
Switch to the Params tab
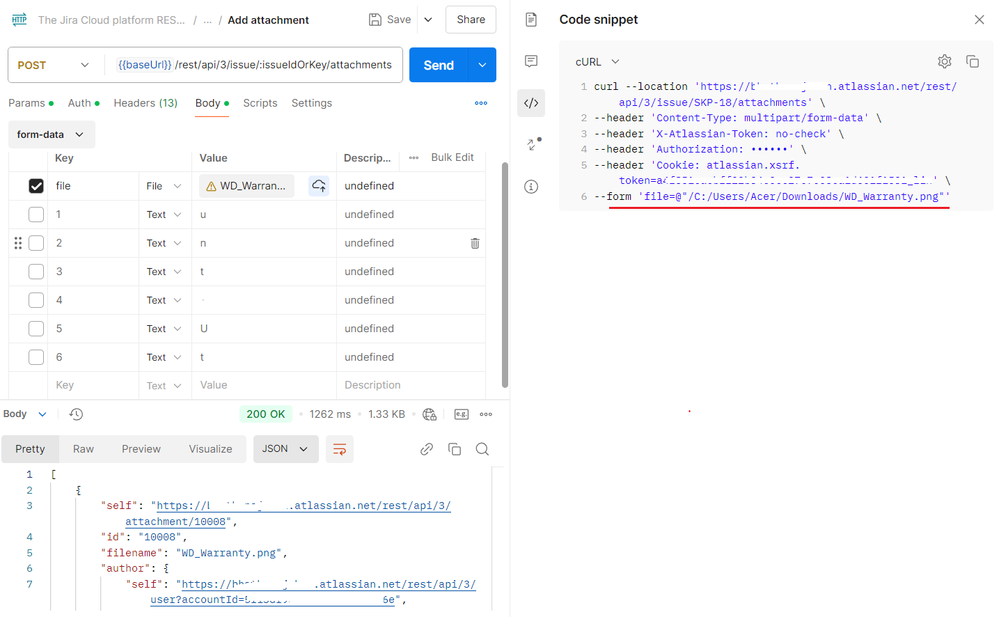31,103
